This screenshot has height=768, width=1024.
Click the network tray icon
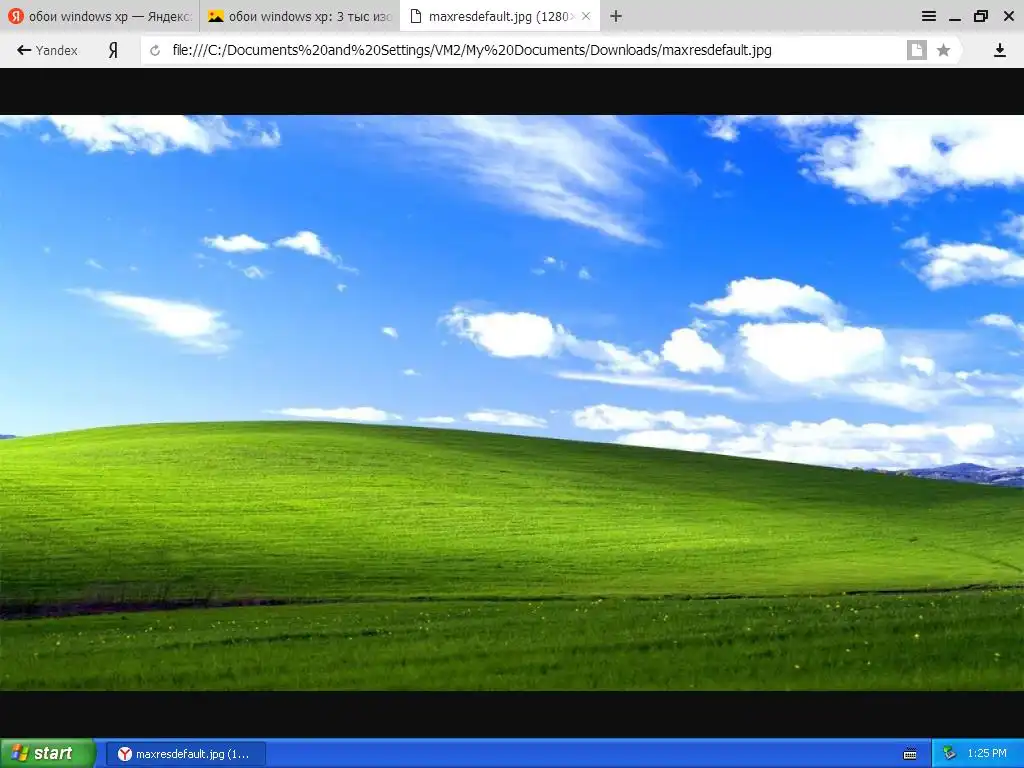(x=950, y=754)
